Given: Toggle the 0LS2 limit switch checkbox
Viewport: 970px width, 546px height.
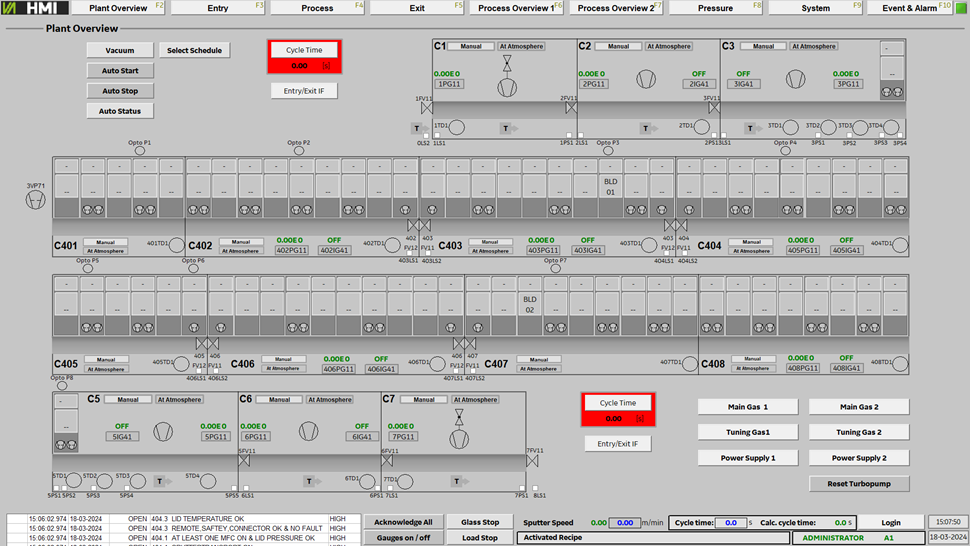Looking at the screenshot, I should click(x=424, y=135).
